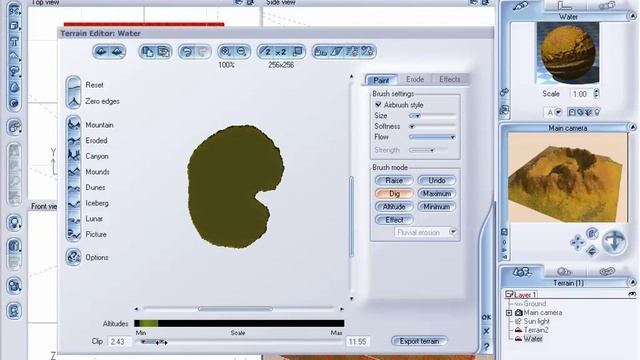Click the Zoom out magnifier icon
The width and height of the screenshot is (640, 360).
pos(242,51)
